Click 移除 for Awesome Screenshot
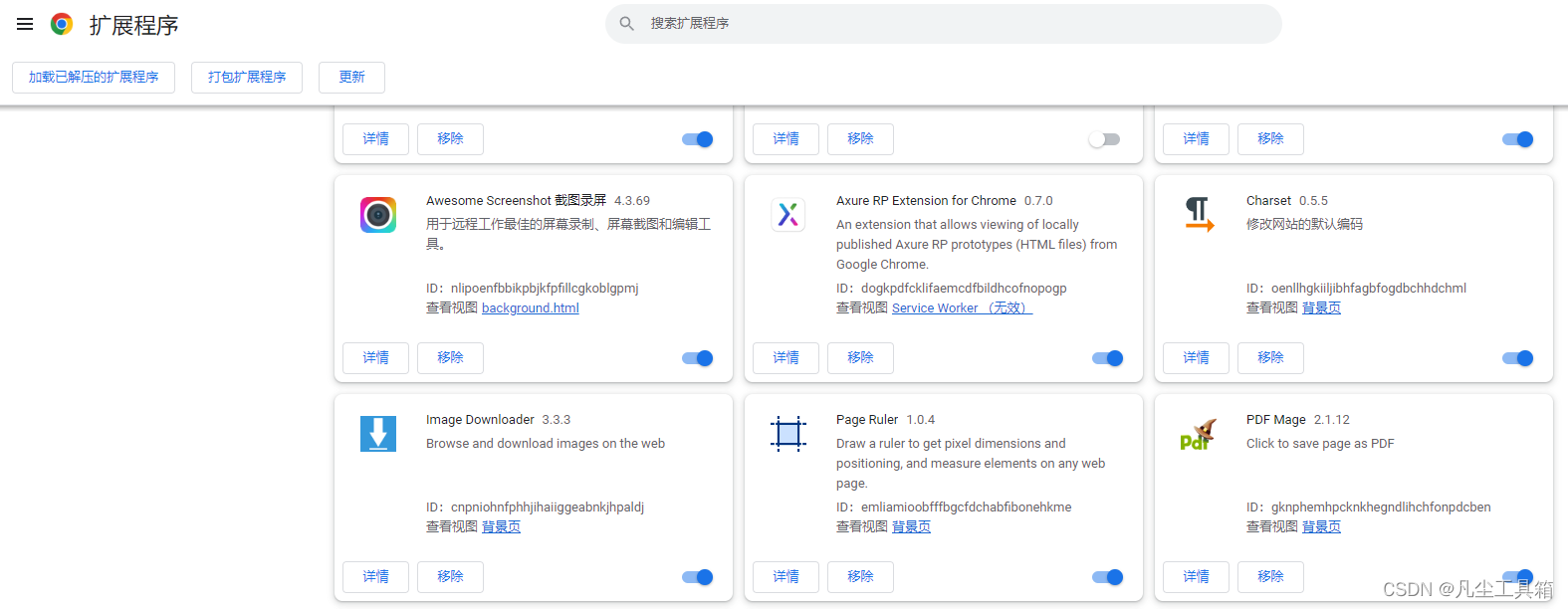The image size is (1568, 609). [x=450, y=358]
